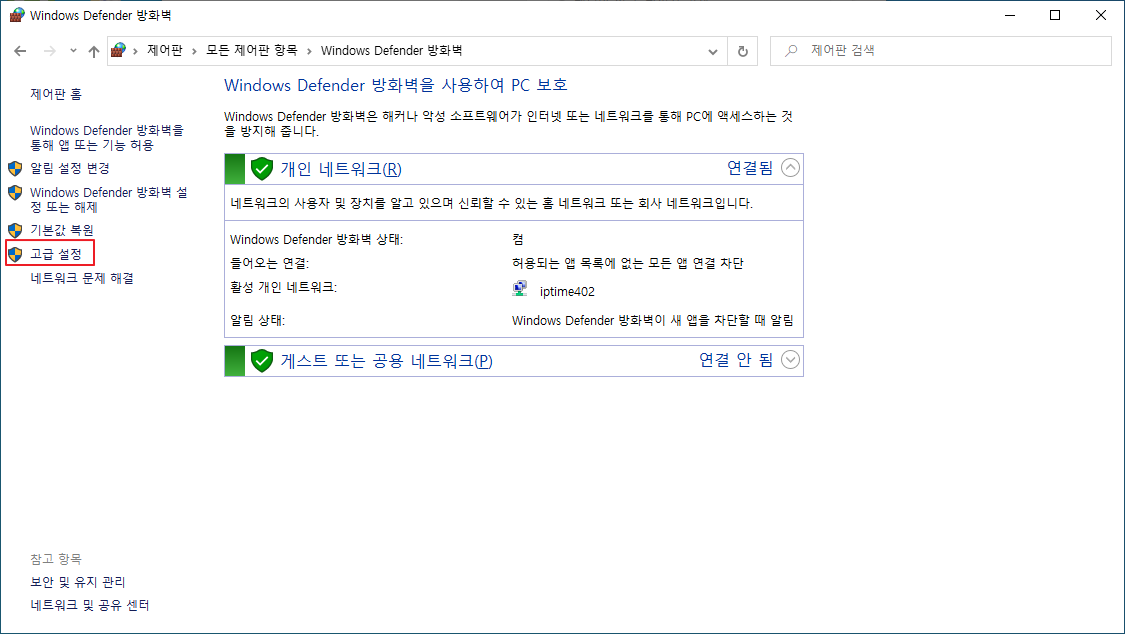Click the Control Panel icon in address bar
Screen dimensions: 1125x634
coord(119,50)
